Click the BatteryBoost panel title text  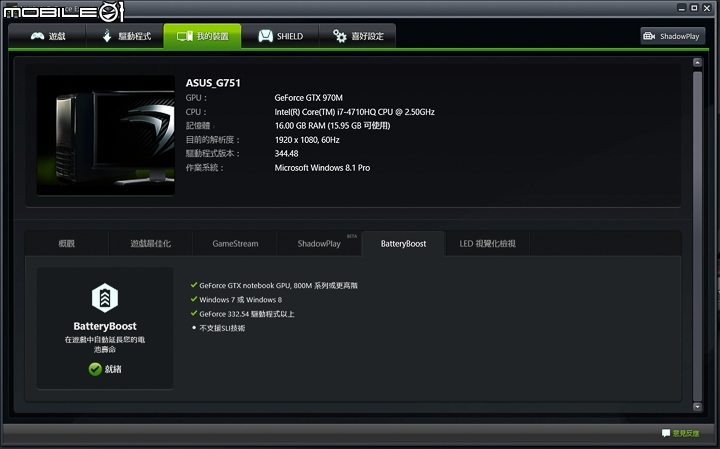[105, 326]
